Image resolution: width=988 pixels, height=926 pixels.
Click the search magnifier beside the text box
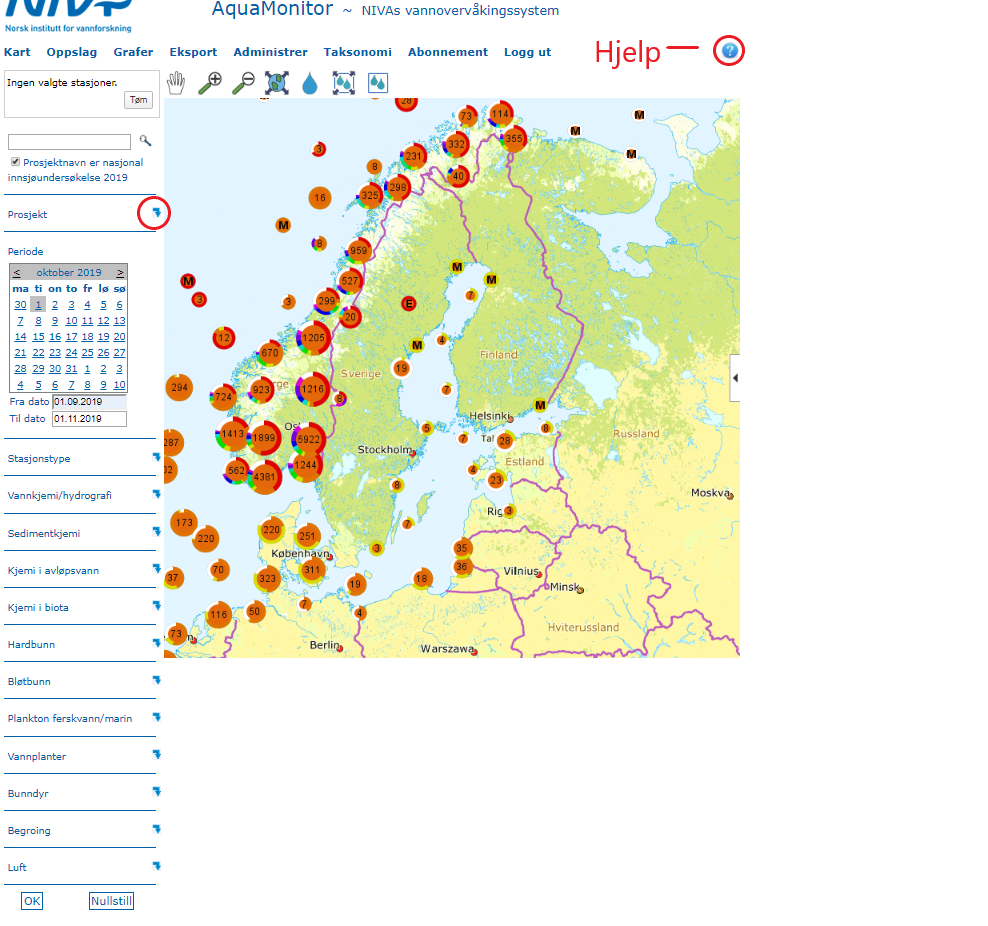click(145, 142)
